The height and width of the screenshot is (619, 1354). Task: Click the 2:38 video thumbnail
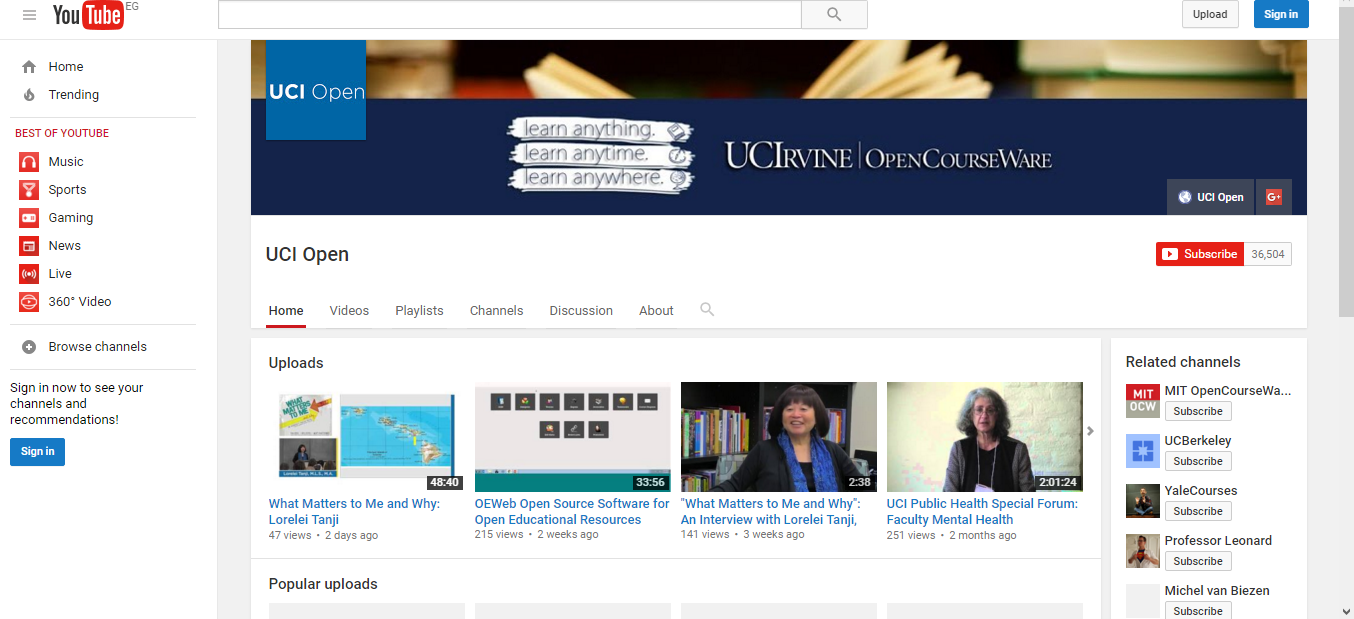click(778, 437)
